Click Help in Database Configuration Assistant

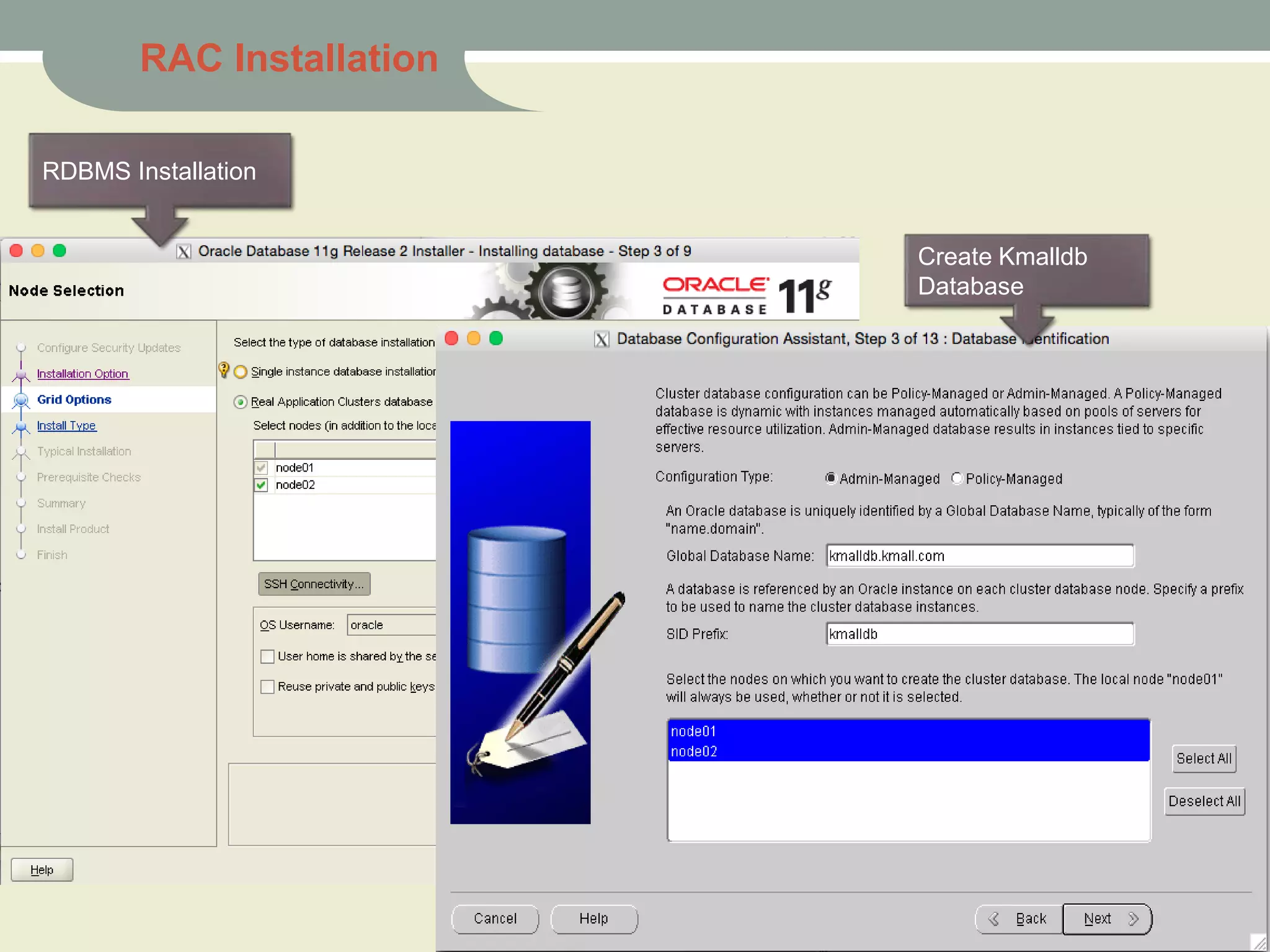tap(593, 919)
